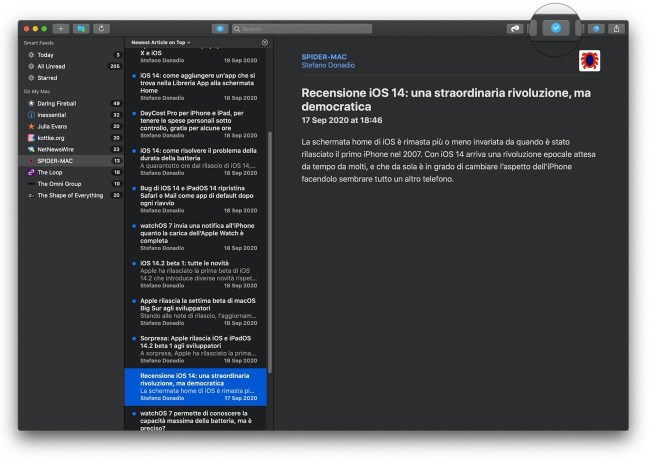649x461 pixels.
Task: Open the NetNewsWire feed
Action: tap(72, 149)
